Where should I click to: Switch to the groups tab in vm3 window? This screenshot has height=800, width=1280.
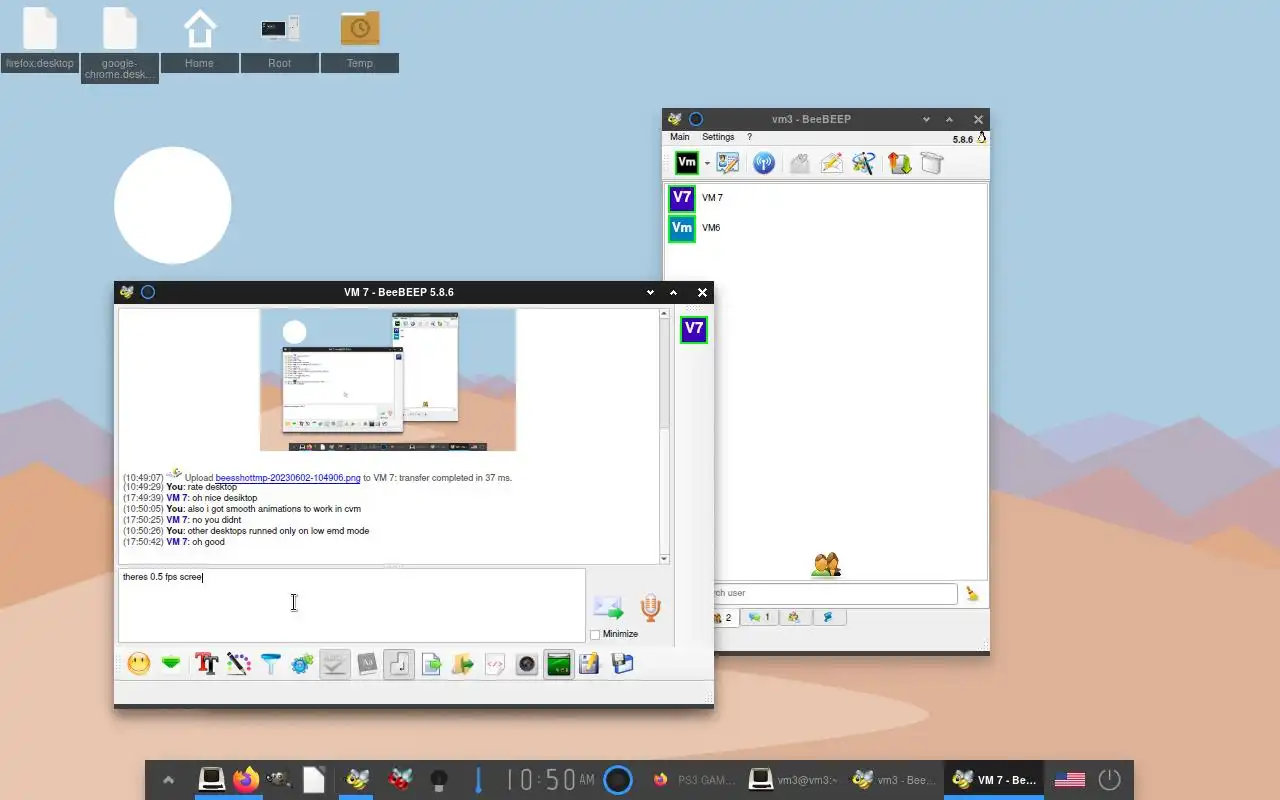(x=794, y=618)
